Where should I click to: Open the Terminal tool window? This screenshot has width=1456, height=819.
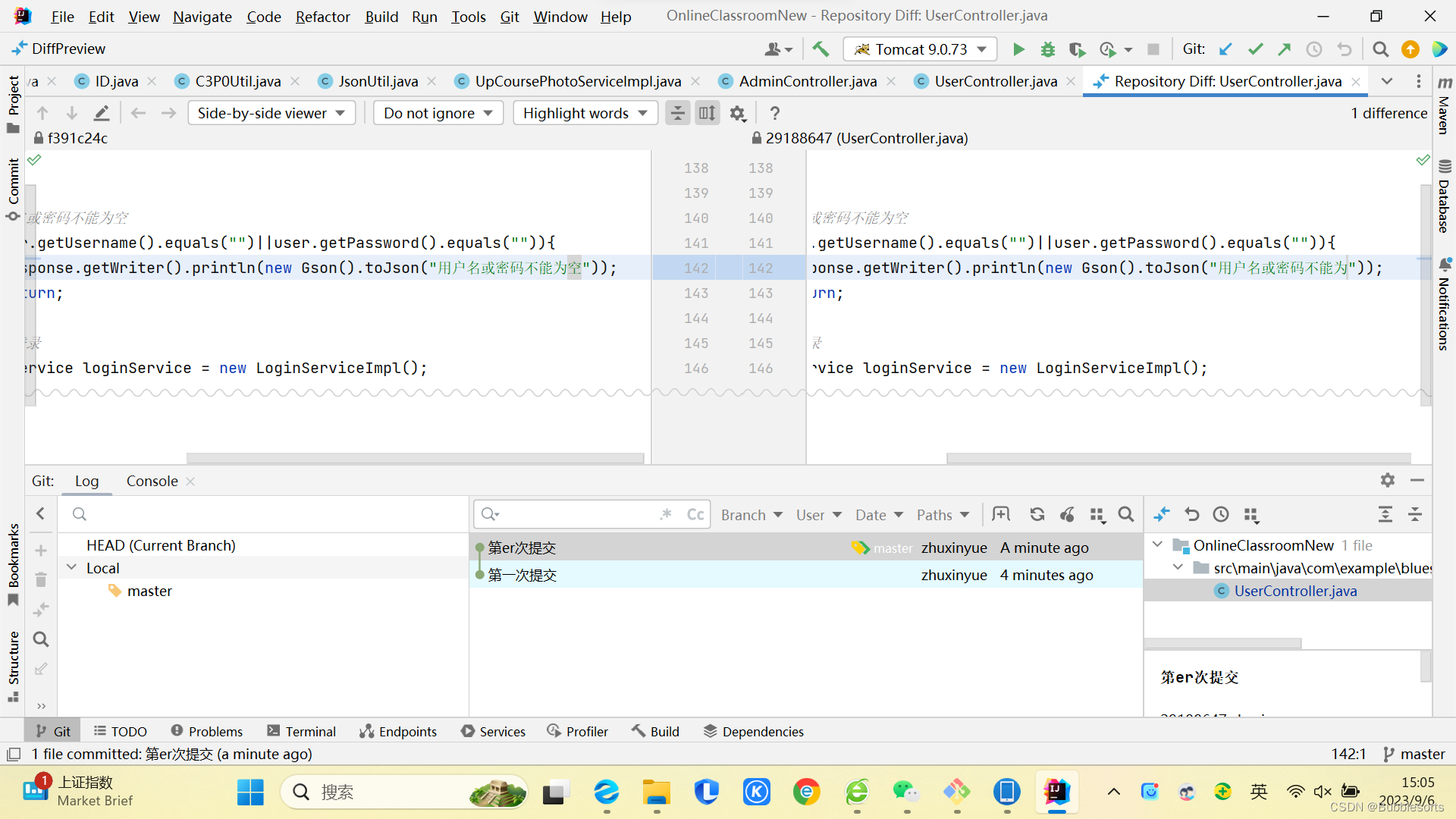tap(302, 732)
